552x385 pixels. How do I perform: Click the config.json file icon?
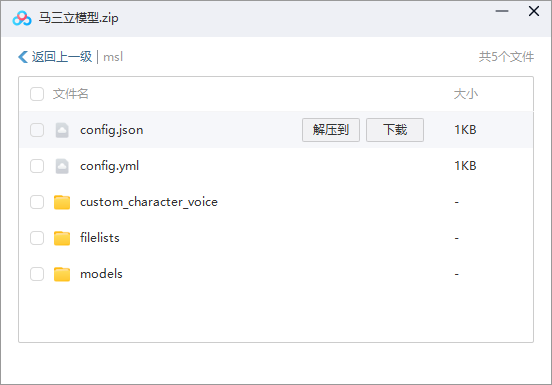[62, 130]
